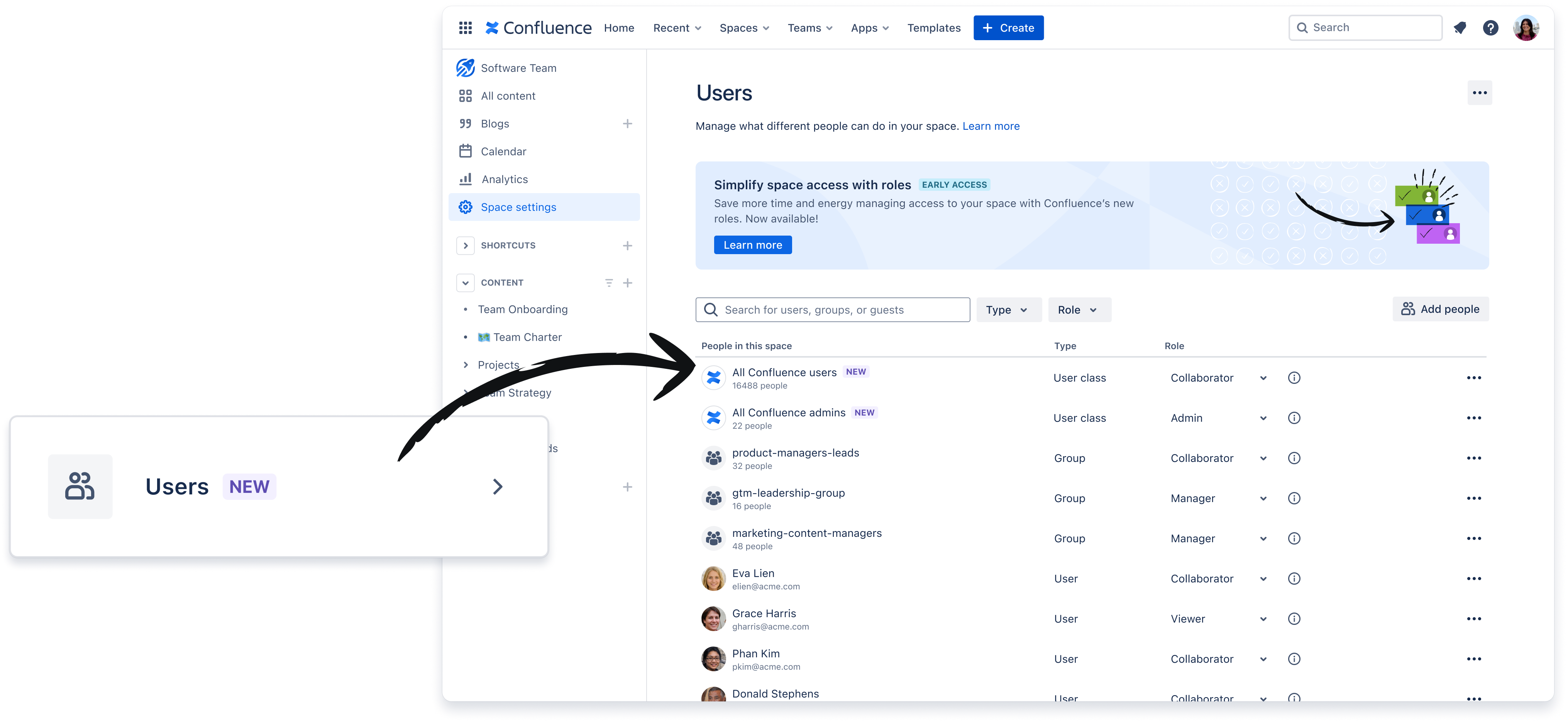1568x723 pixels.
Task: Click the add Blog plus icon
Action: (628, 123)
